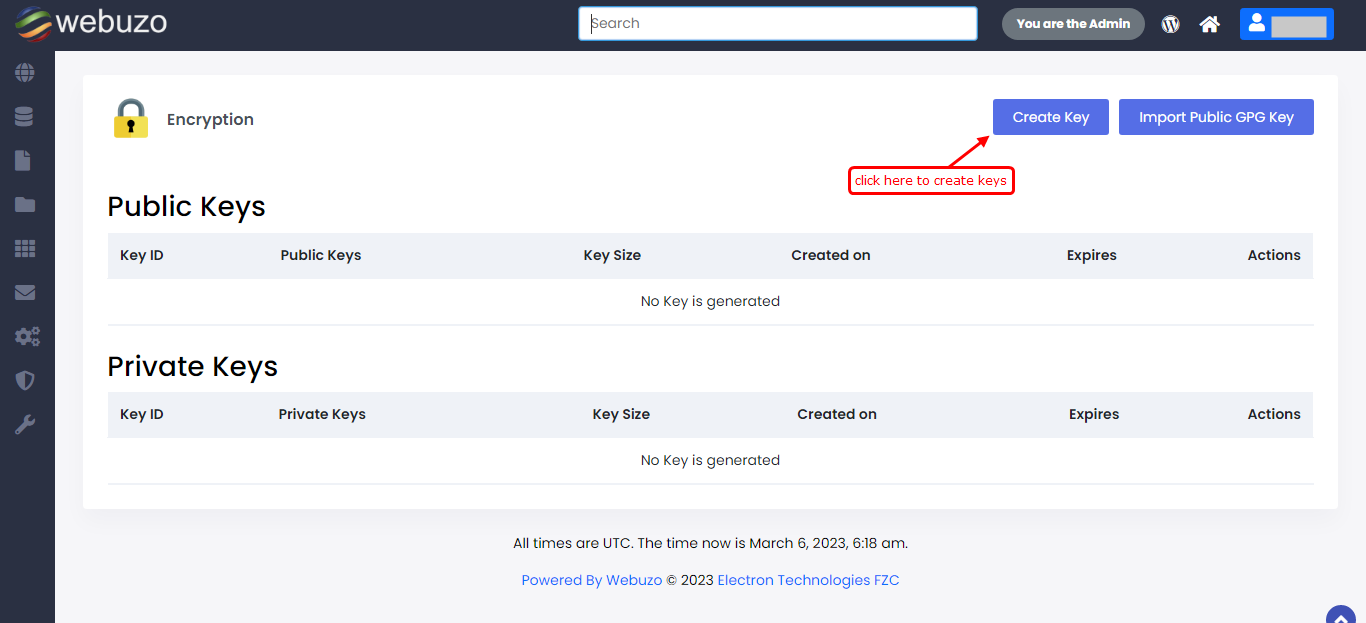Open the wrench tools sidebar icon
The height and width of the screenshot is (623, 1366).
(x=25, y=425)
